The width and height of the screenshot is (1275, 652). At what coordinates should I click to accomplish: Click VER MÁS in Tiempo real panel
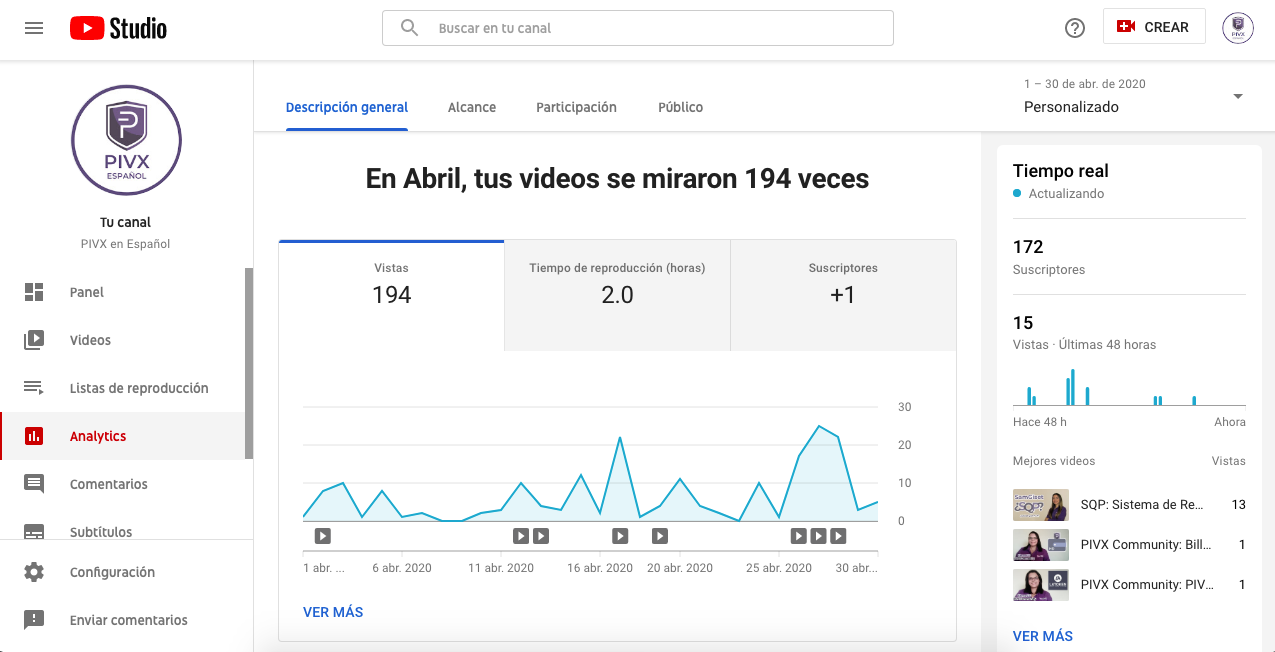click(1043, 636)
